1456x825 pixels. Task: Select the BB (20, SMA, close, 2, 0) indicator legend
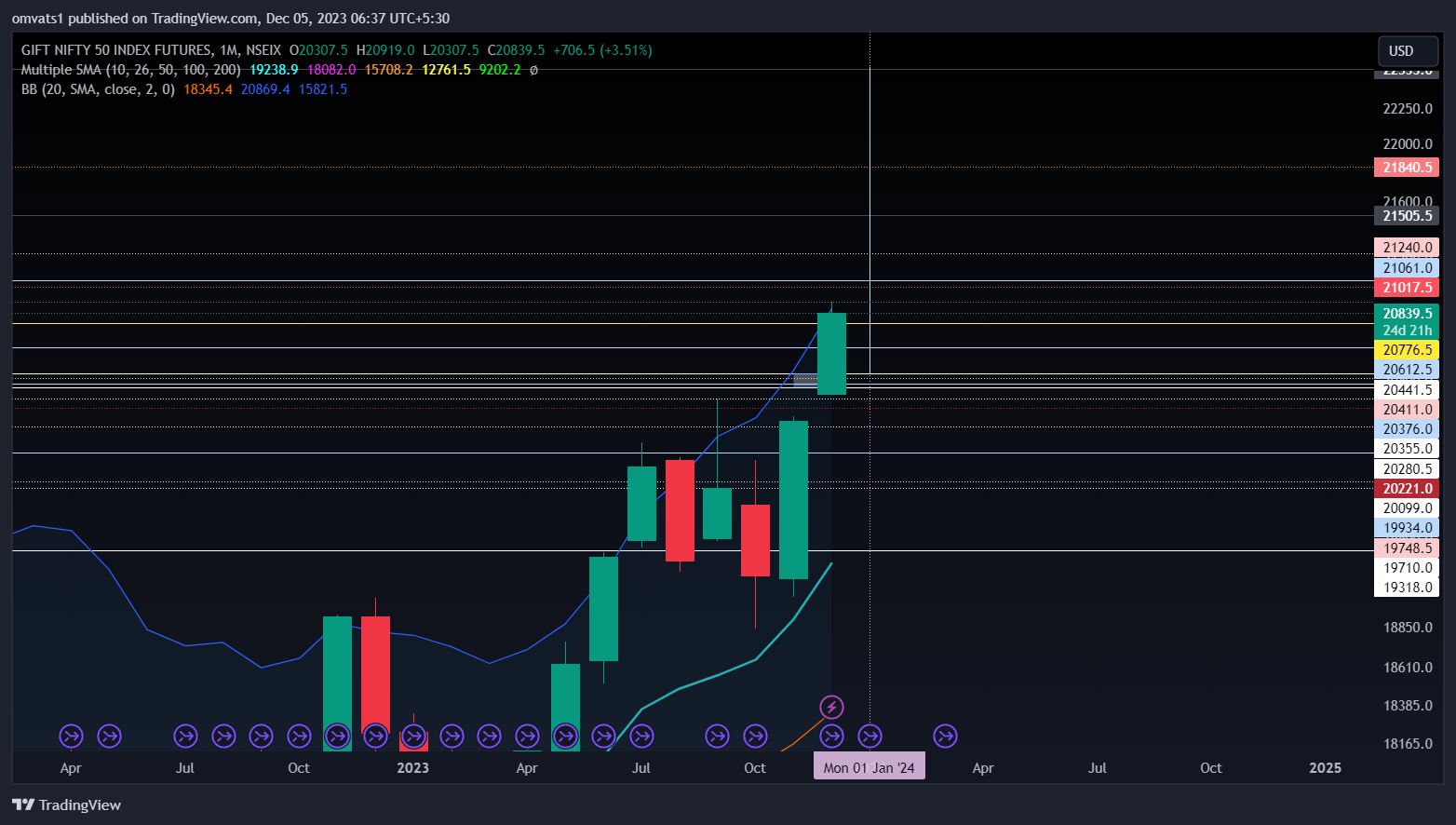pos(98,89)
